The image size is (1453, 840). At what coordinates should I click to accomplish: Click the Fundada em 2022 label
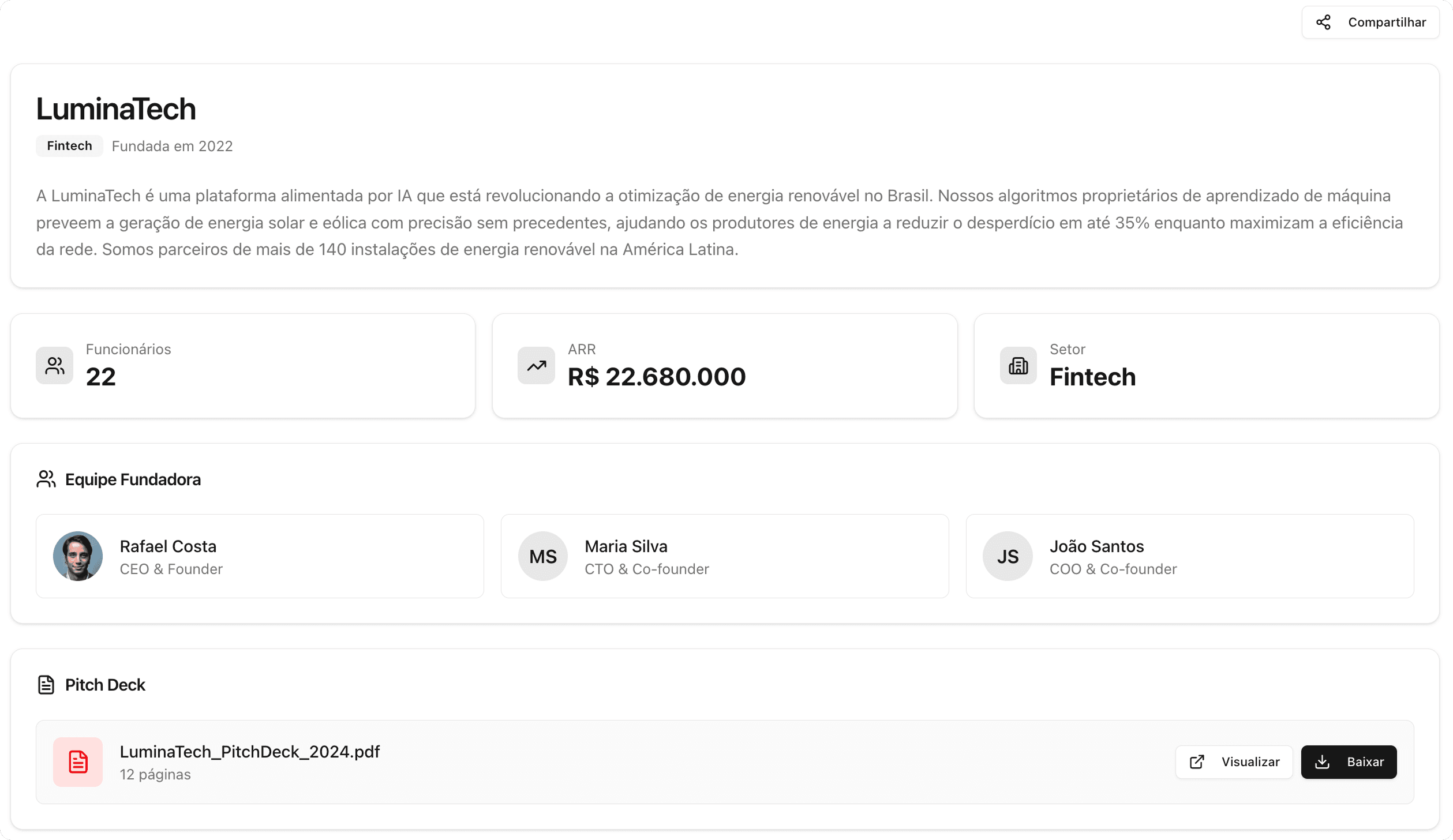pyautogui.click(x=173, y=145)
